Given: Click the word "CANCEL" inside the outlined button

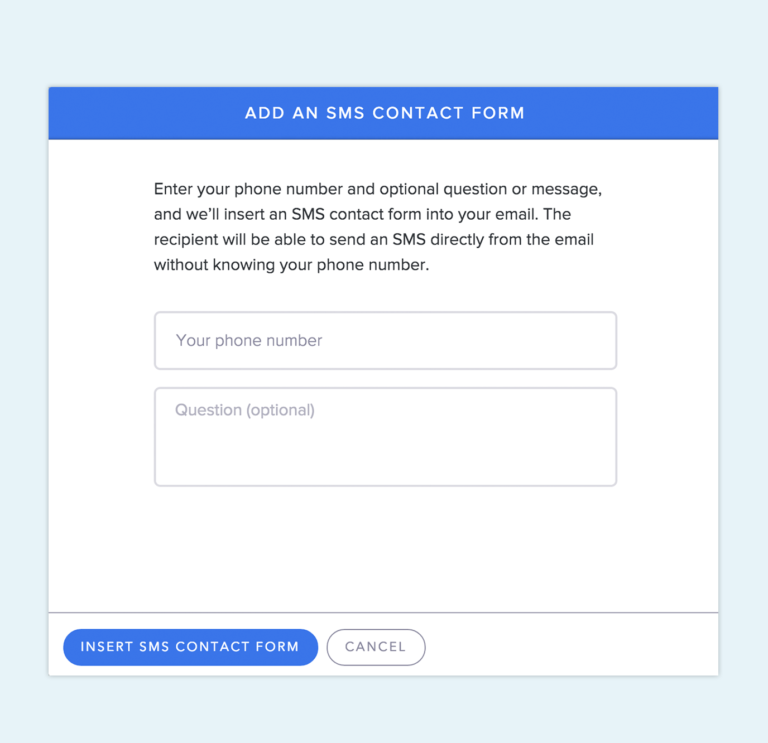Looking at the screenshot, I should (376, 647).
